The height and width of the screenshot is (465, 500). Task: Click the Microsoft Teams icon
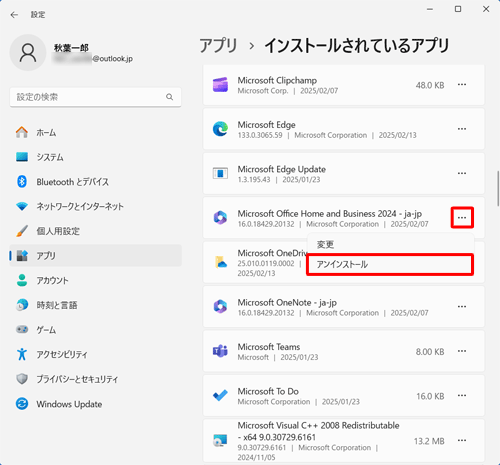pos(220,351)
